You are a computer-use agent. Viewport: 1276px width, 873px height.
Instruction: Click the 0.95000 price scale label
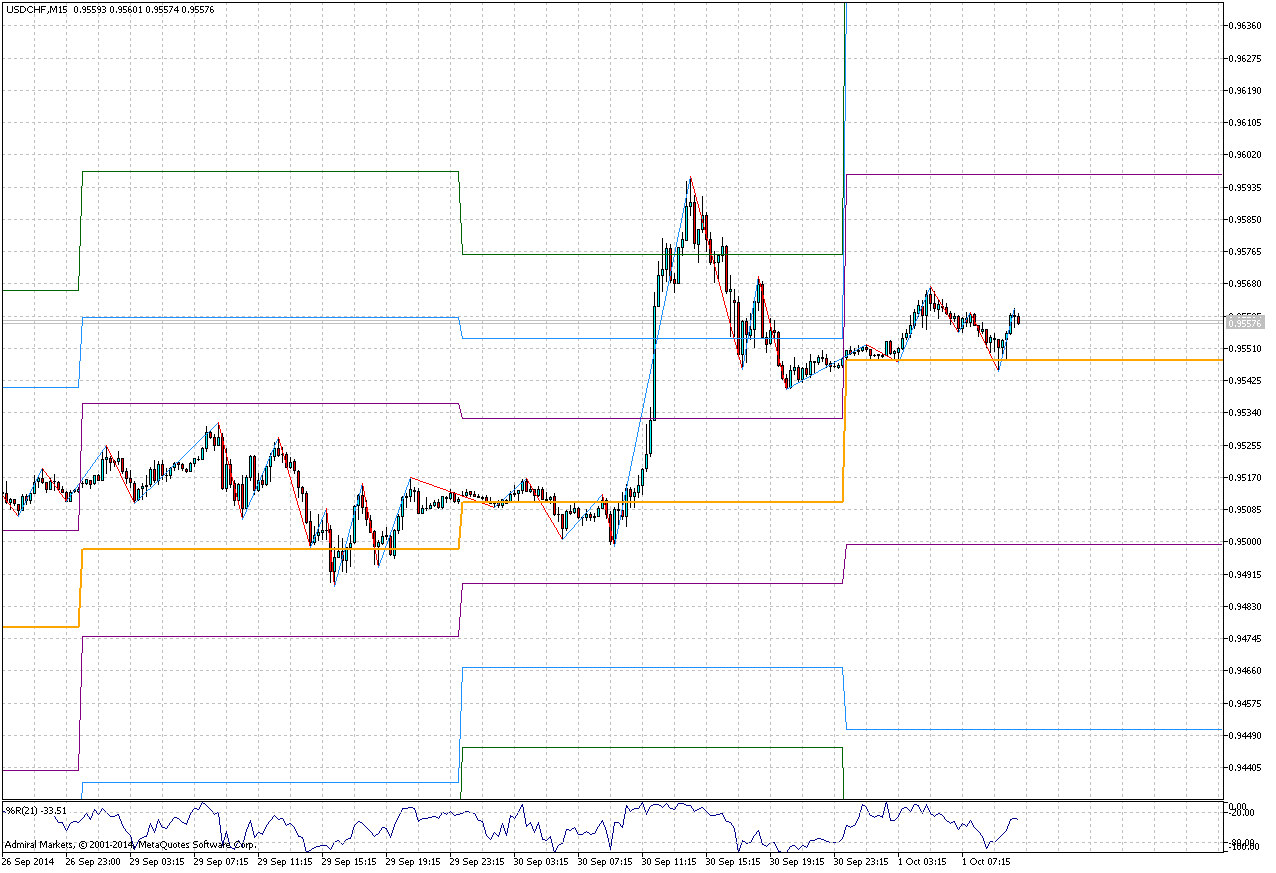(x=1246, y=542)
